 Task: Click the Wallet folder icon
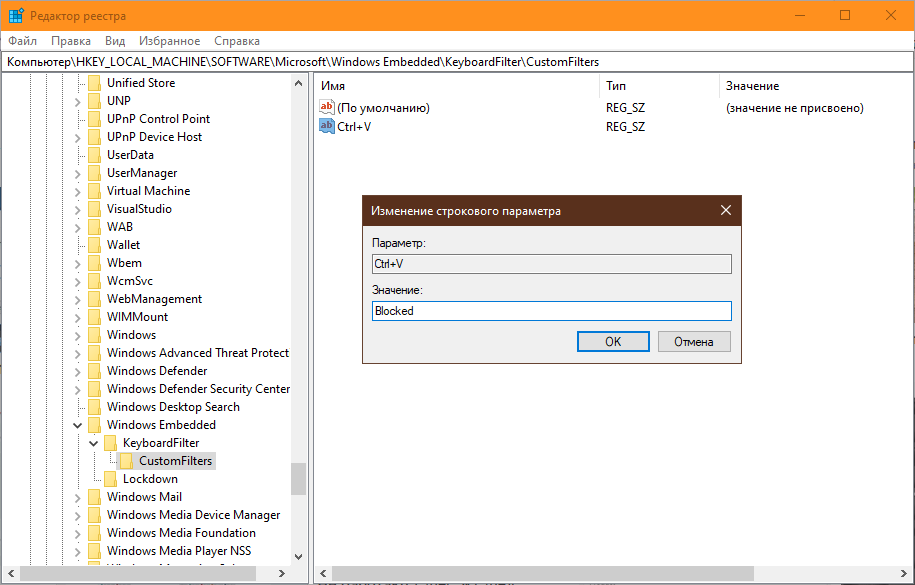click(95, 245)
